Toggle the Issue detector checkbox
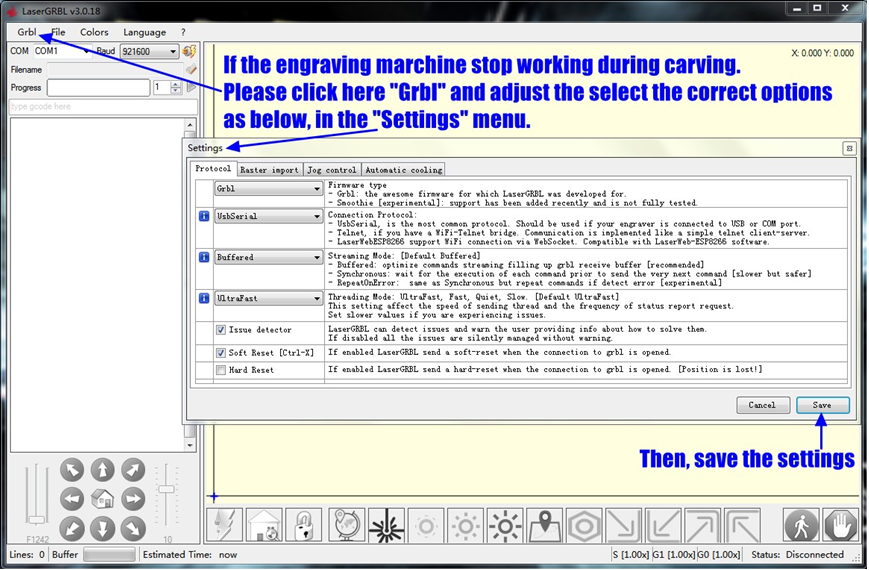 pyautogui.click(x=221, y=330)
